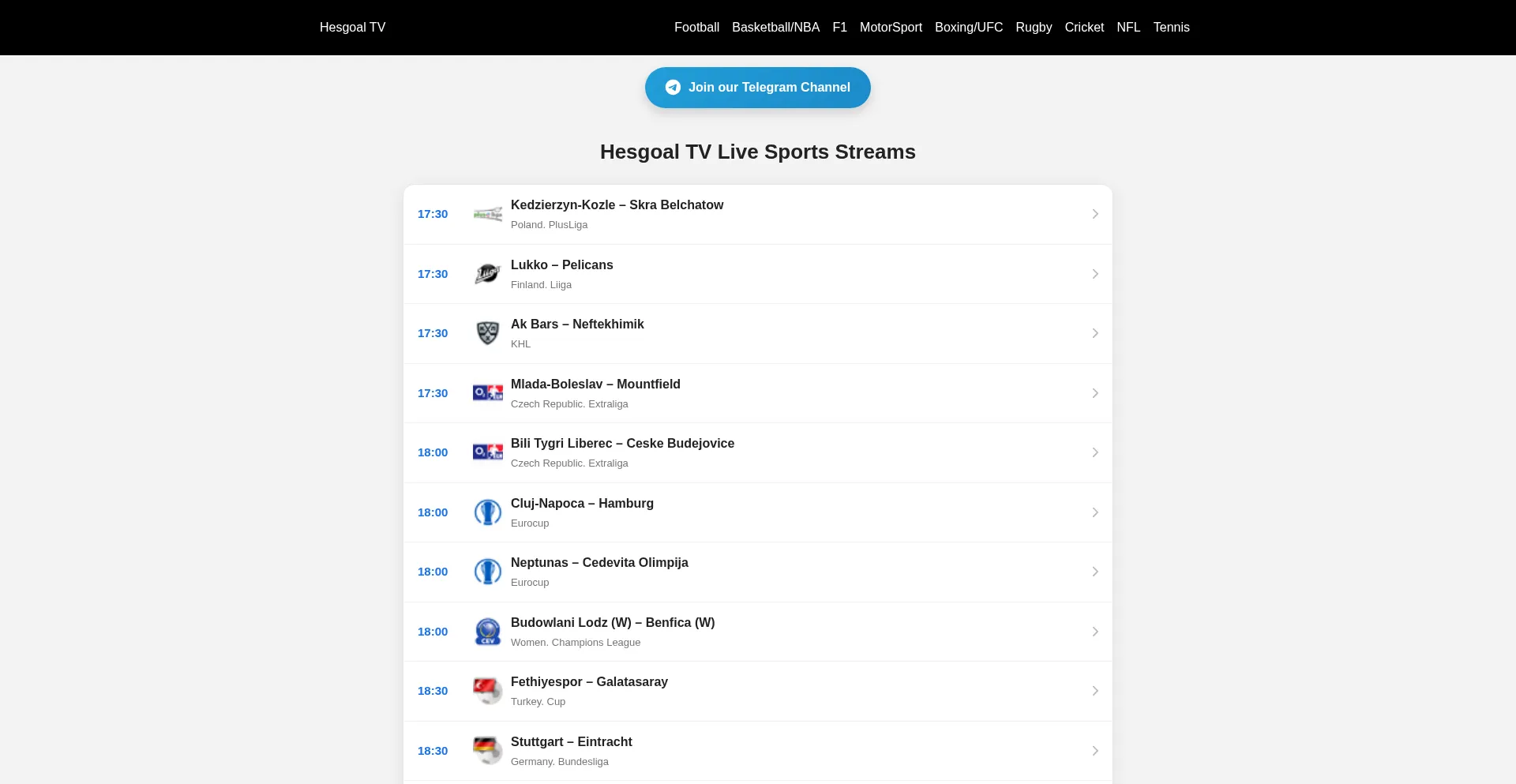Click the KHL logo beside Ak Bars – Neftekhimik
Viewport: 1516px width, 784px height.
[x=487, y=333]
